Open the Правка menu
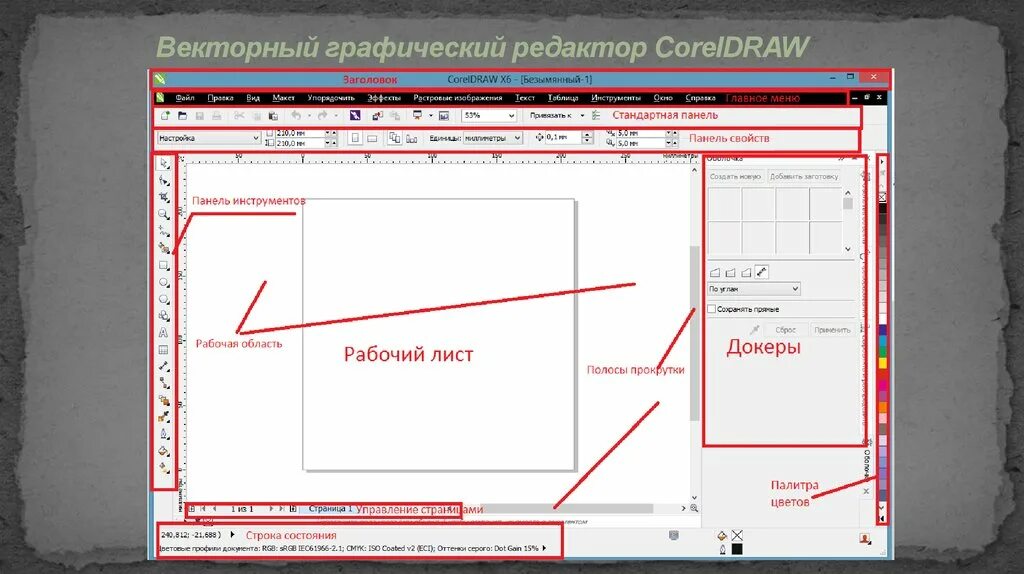The height and width of the screenshot is (574, 1024). [x=220, y=98]
